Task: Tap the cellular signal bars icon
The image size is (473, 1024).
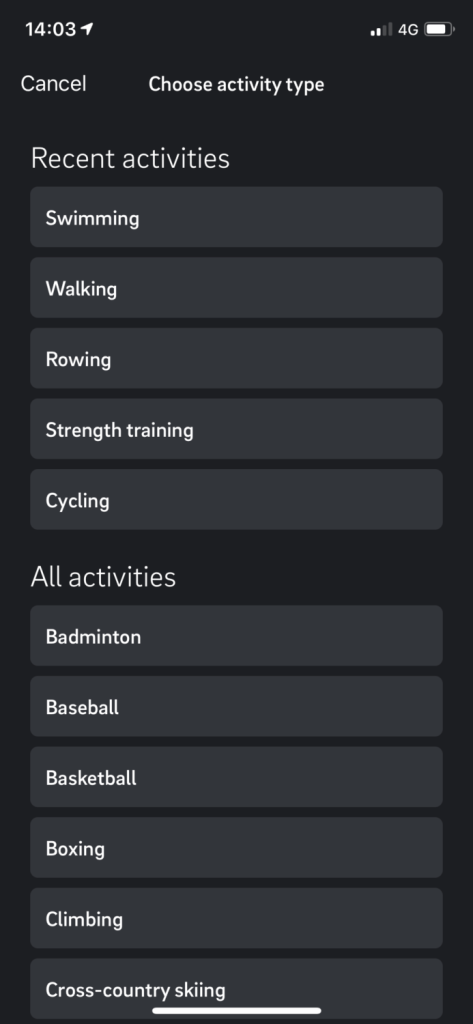Action: (382, 29)
